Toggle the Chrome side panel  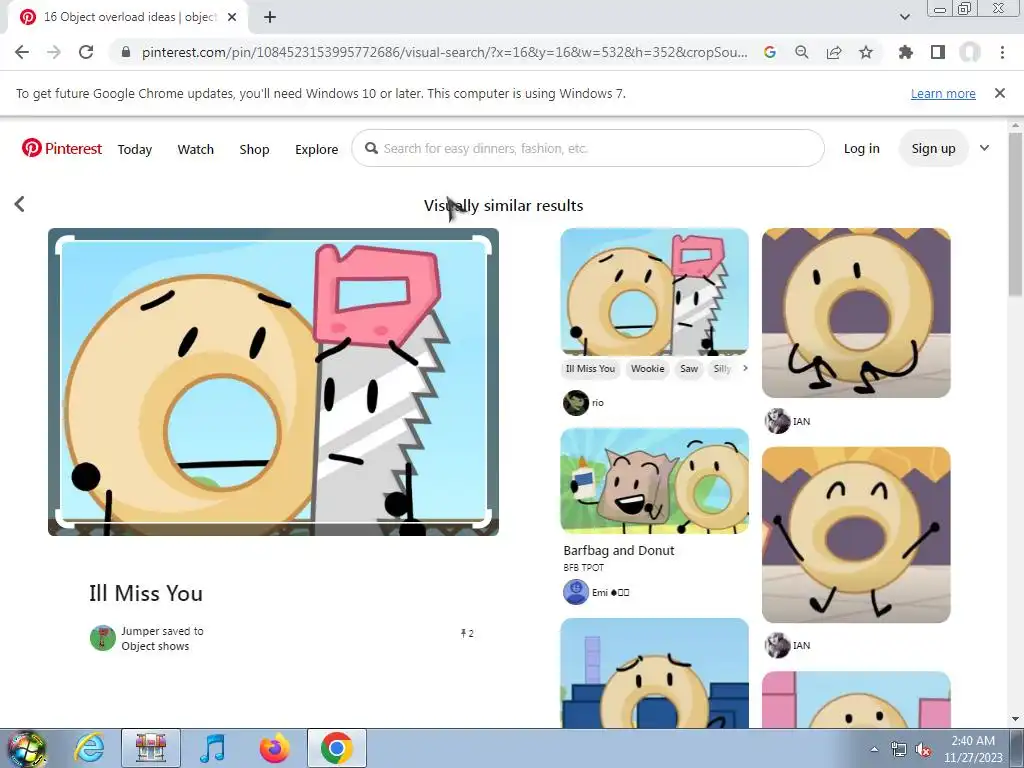pos(938,52)
